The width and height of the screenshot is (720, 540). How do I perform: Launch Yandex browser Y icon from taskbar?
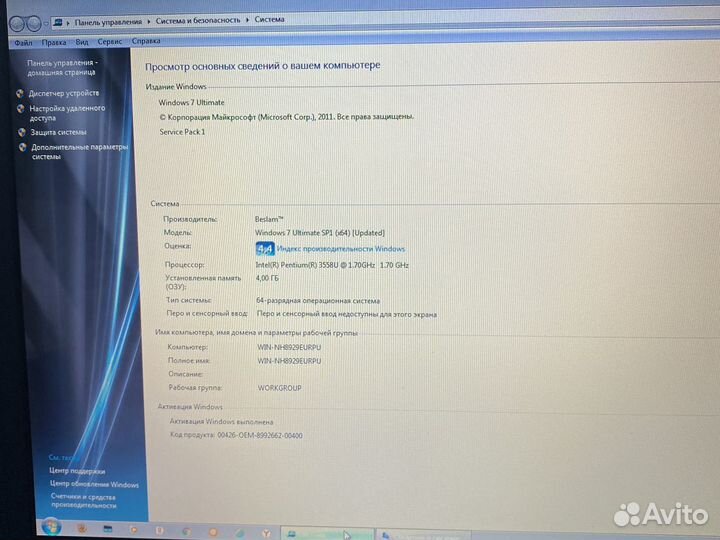pos(266,533)
